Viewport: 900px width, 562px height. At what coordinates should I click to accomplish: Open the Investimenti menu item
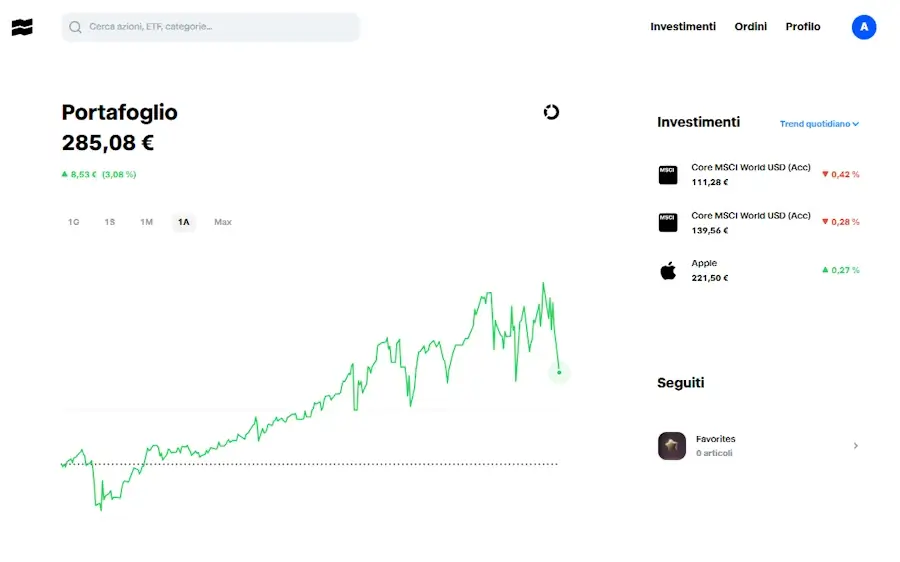[683, 27]
